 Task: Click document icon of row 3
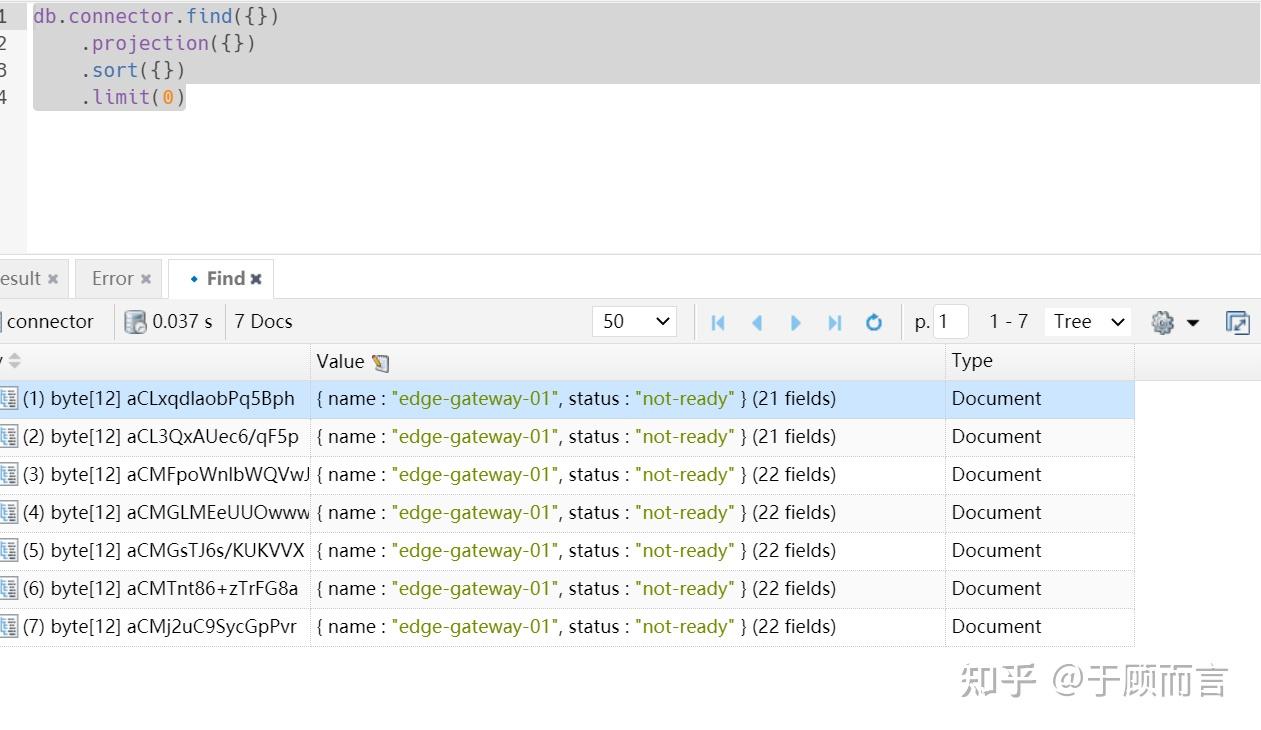(9, 475)
